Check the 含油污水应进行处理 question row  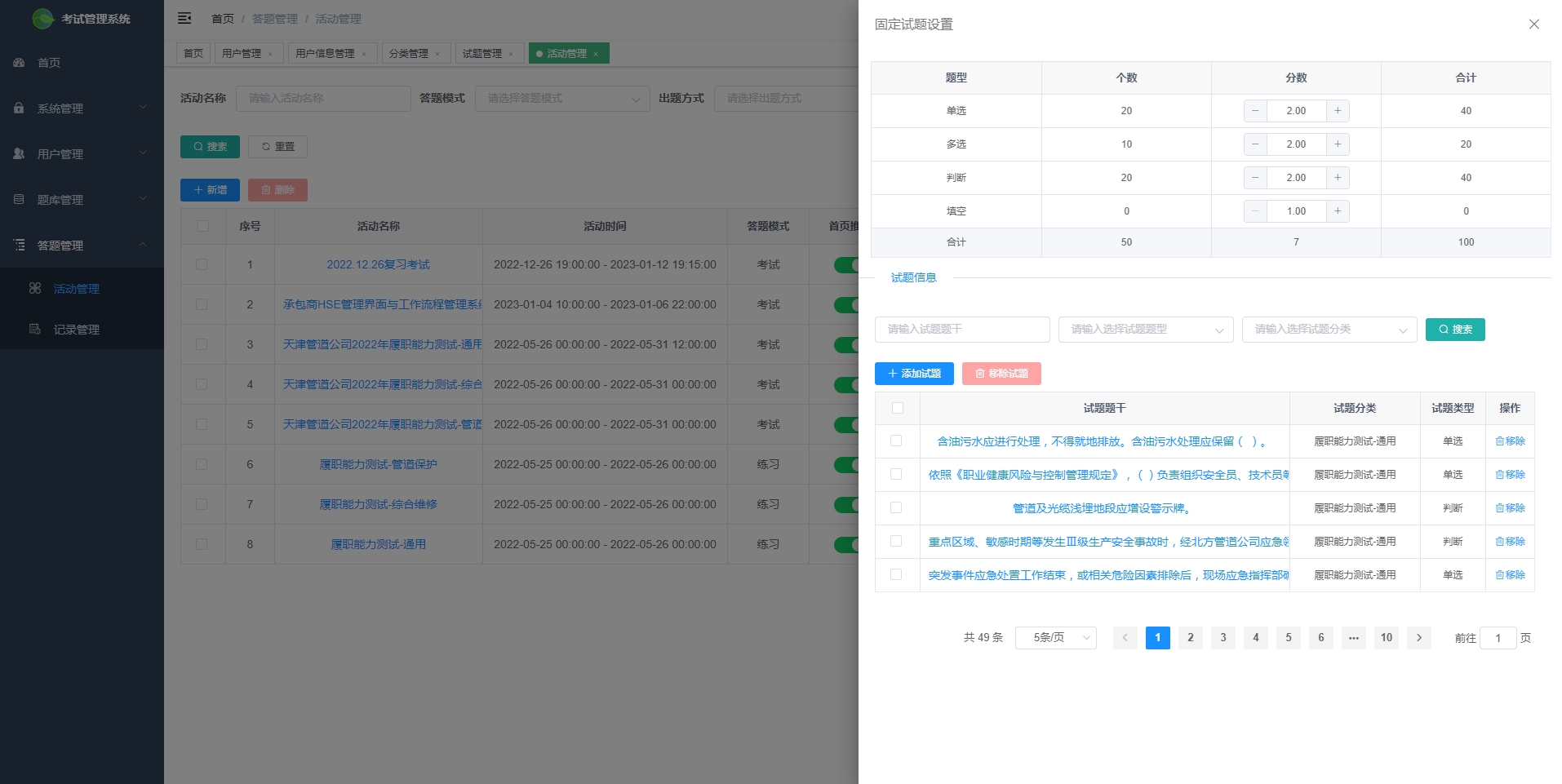896,441
